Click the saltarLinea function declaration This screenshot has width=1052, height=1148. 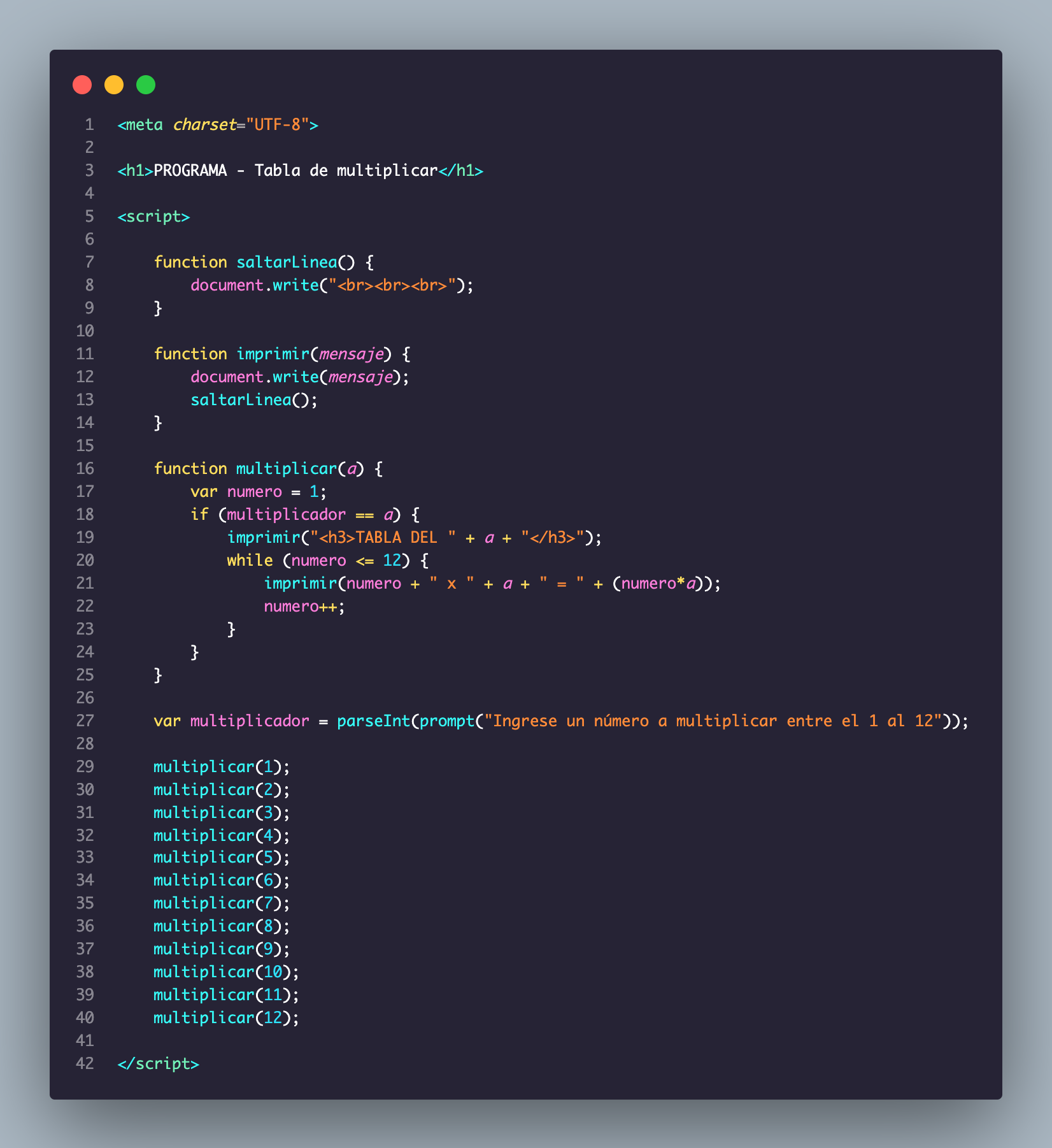click(264, 262)
